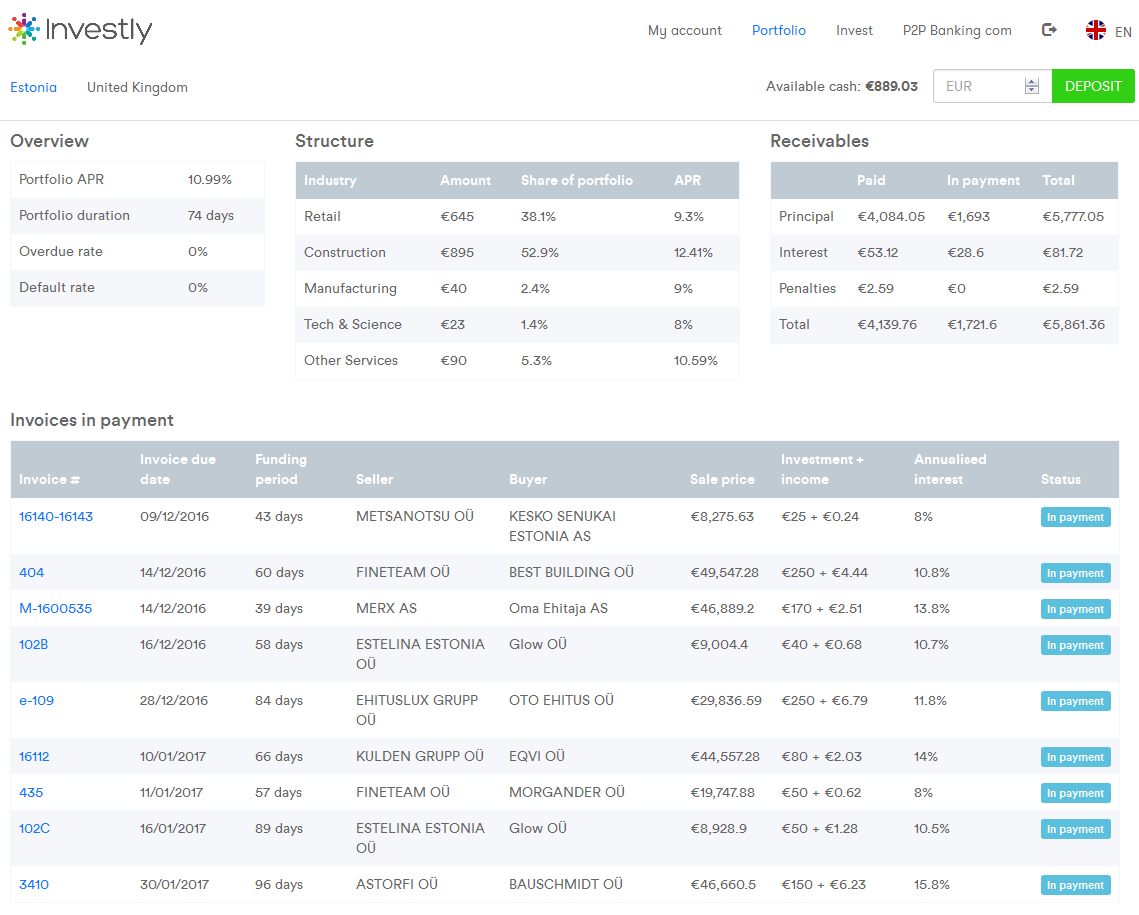Viewport: 1139px width, 915px height.
Task: Click Portfolio duration value 74 days
Action: 211,216
